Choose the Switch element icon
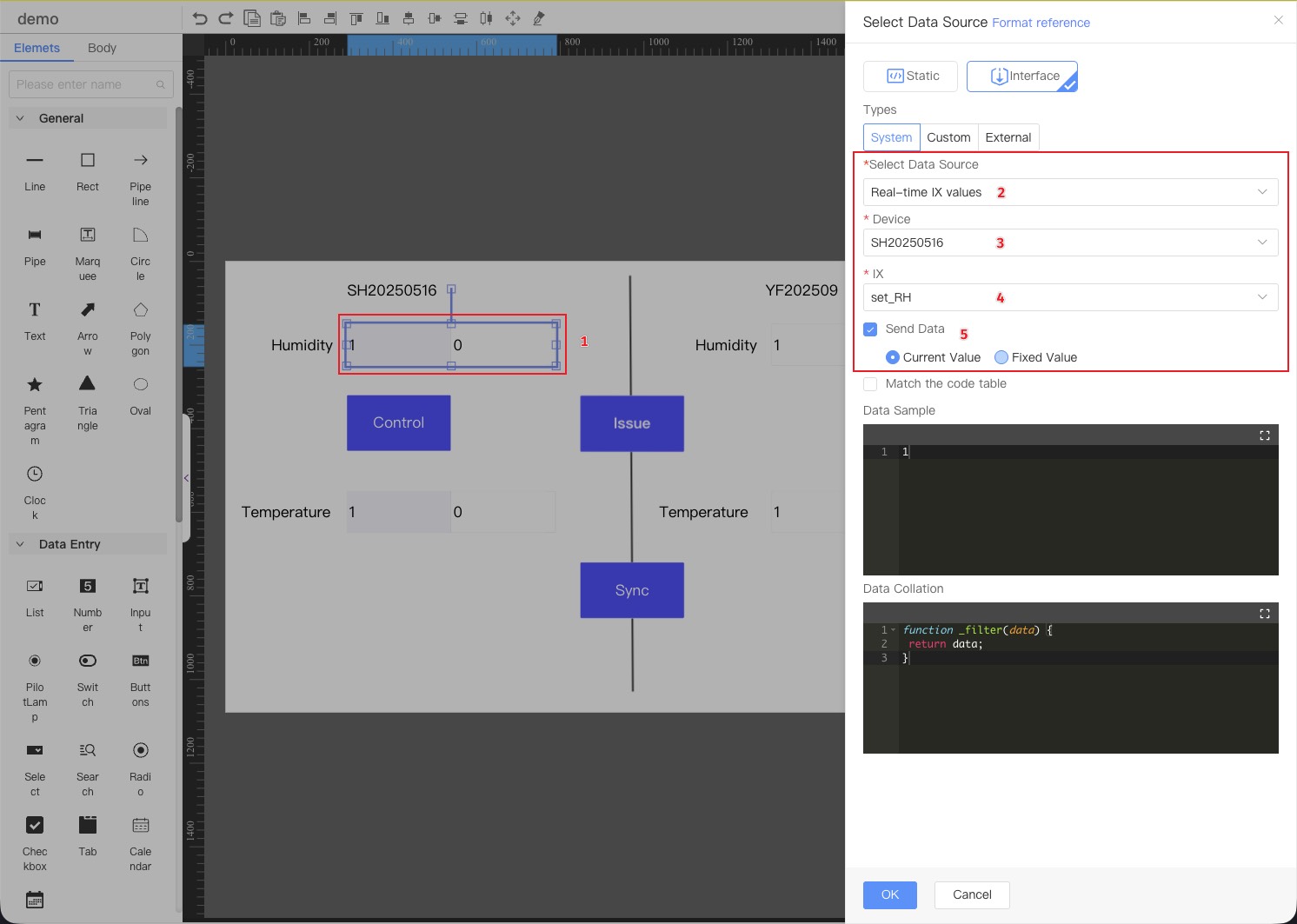The image size is (1297, 924). 88,661
